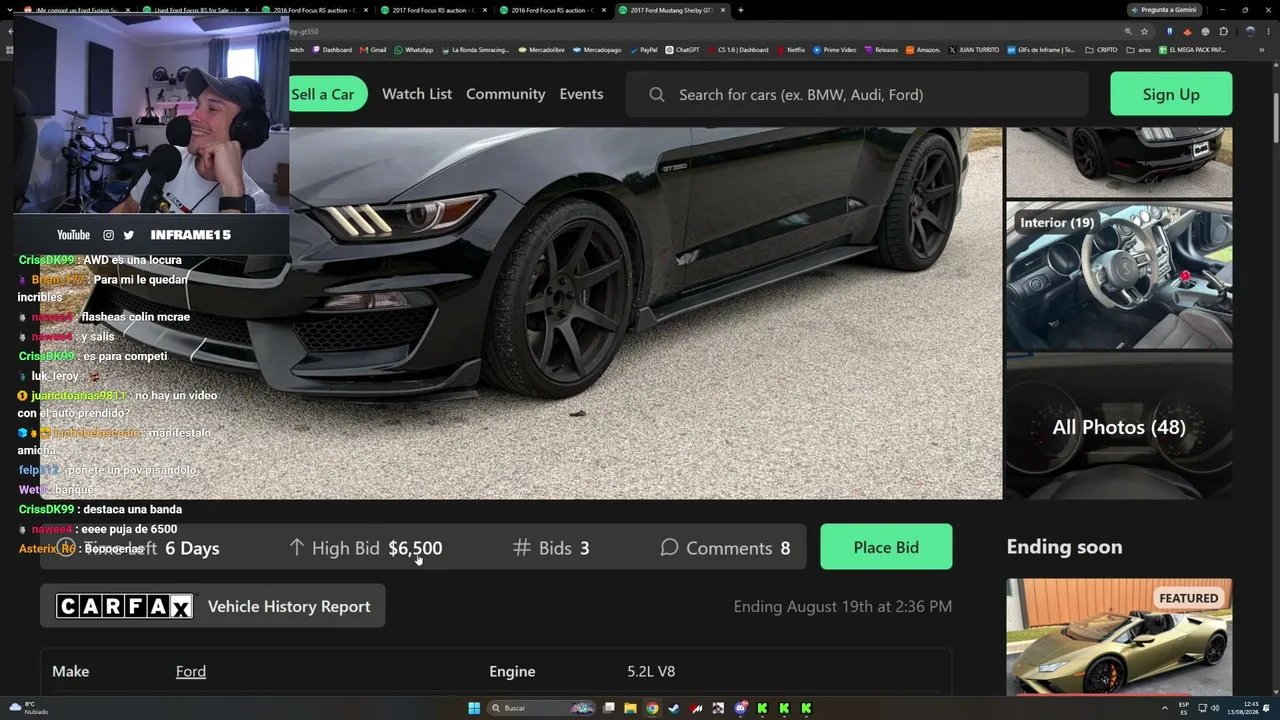Open the Watch List page
This screenshot has height=720, width=1280.
(x=417, y=94)
